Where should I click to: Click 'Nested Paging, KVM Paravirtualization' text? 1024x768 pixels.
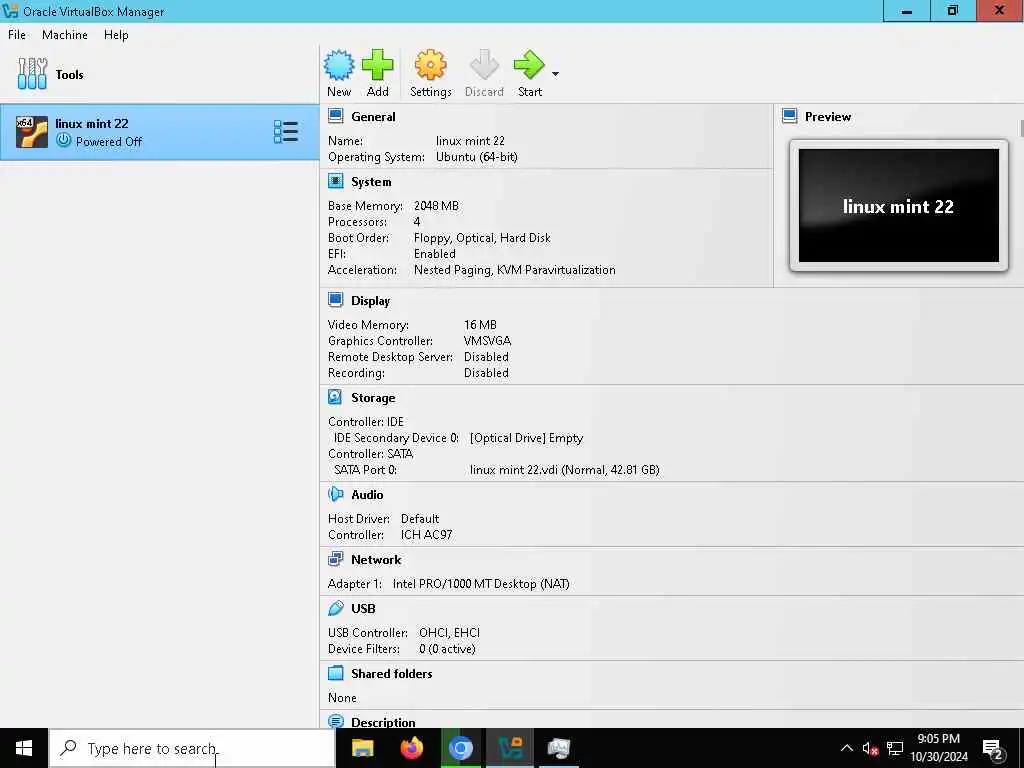pyautogui.click(x=515, y=270)
